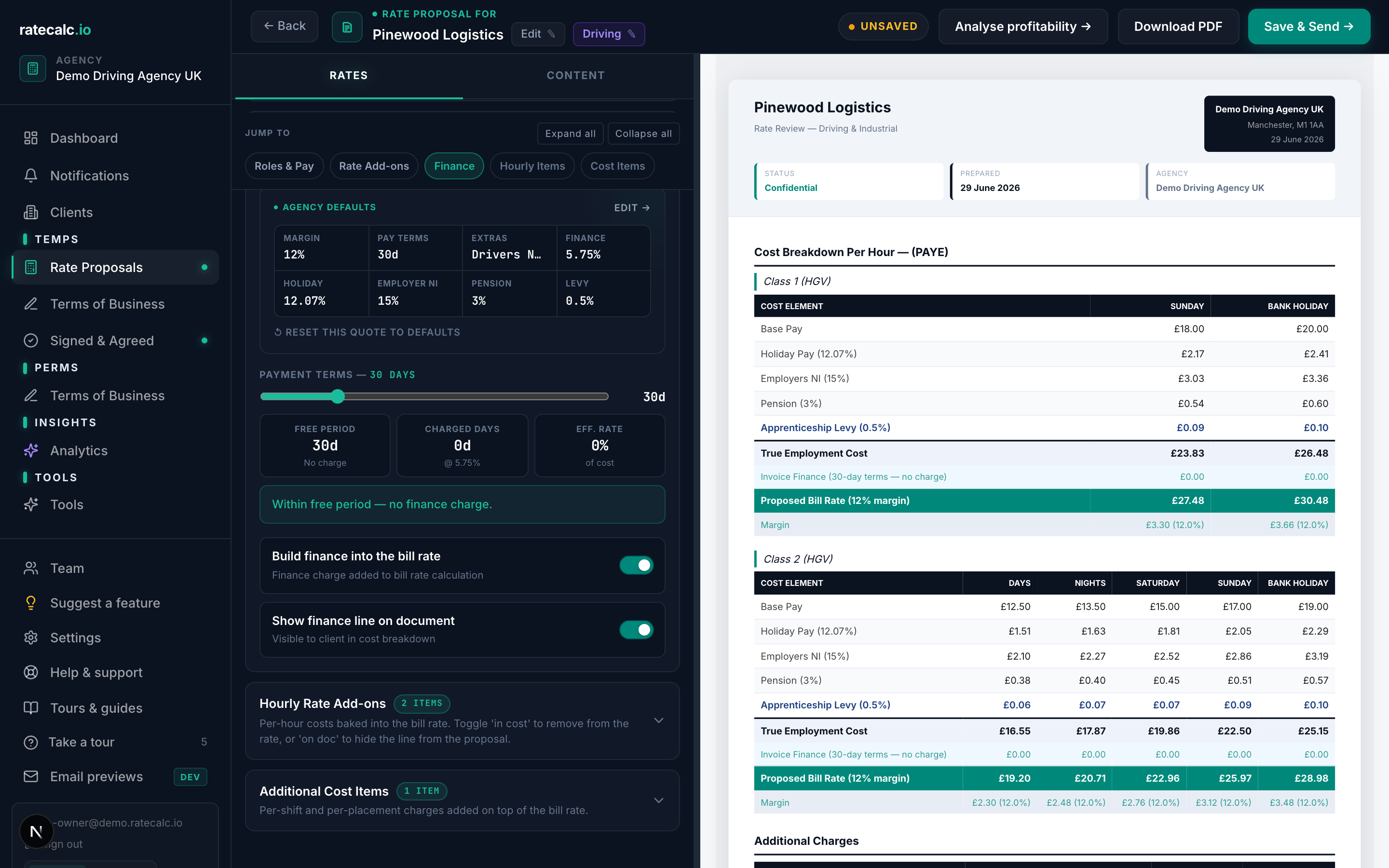
Task: Click the Tours & guides book icon
Action: [31, 708]
